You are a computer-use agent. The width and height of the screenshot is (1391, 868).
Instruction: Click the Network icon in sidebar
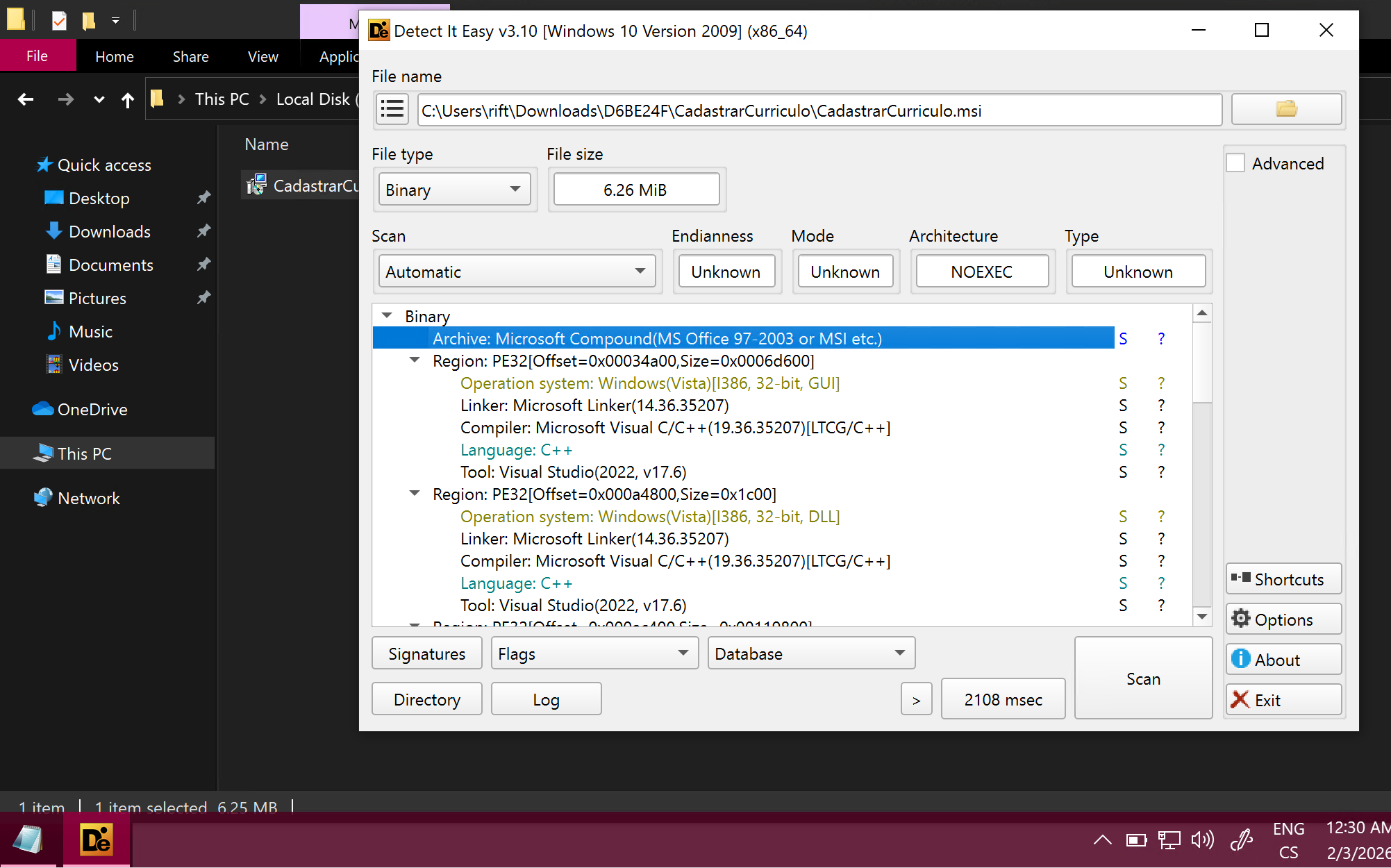tap(43, 497)
